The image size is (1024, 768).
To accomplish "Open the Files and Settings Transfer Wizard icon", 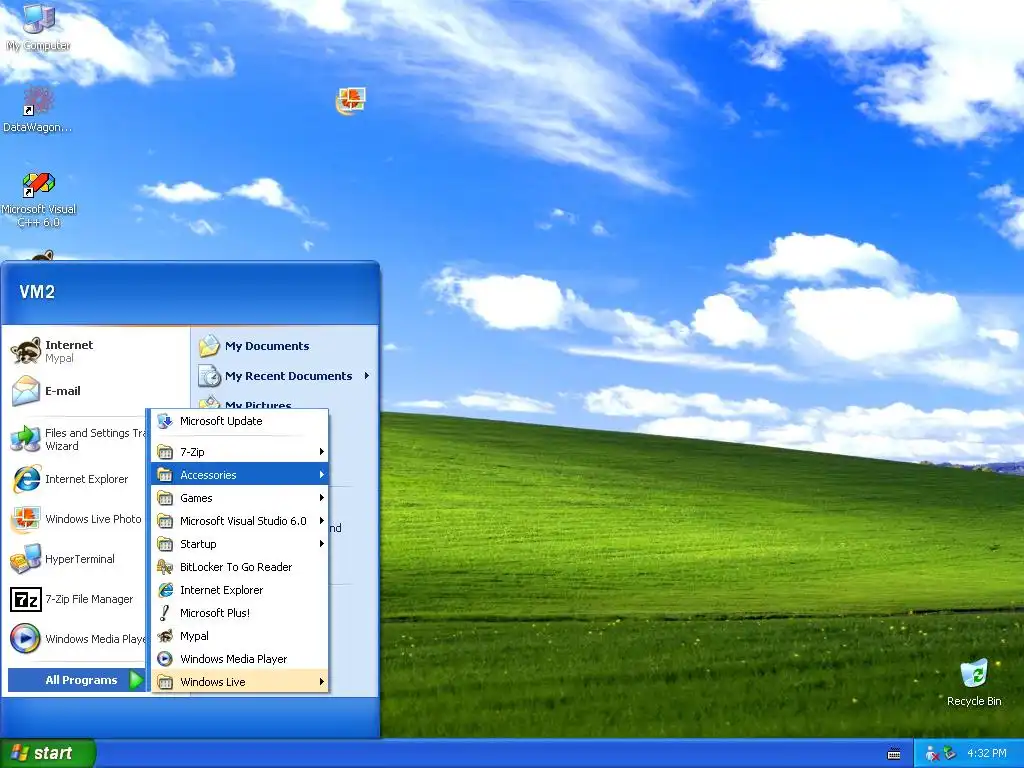I will pyautogui.click(x=26, y=439).
